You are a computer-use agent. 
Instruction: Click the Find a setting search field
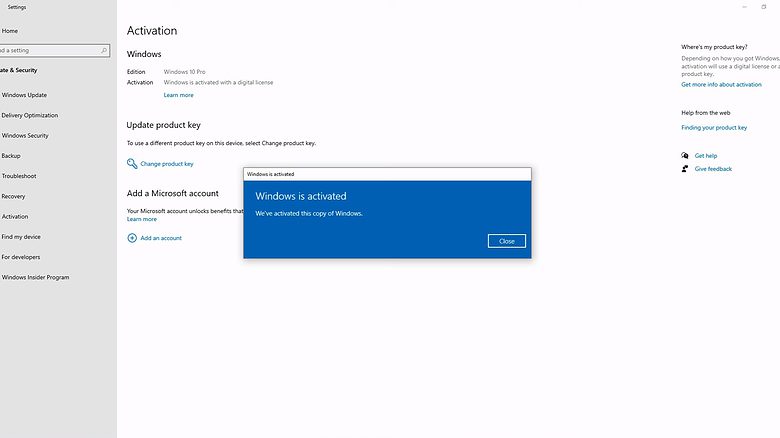tap(48, 50)
